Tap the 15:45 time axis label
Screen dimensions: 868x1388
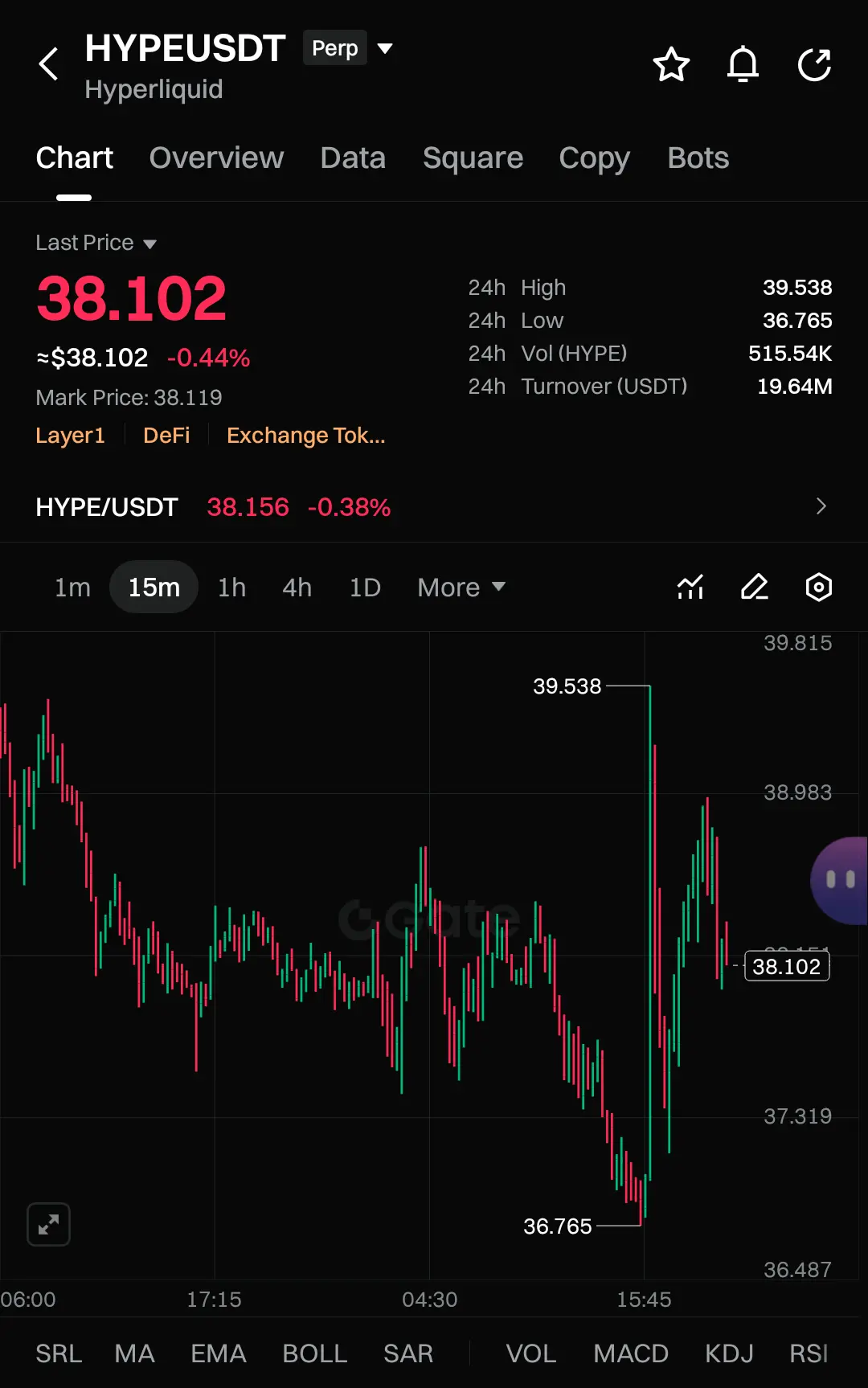644,1300
